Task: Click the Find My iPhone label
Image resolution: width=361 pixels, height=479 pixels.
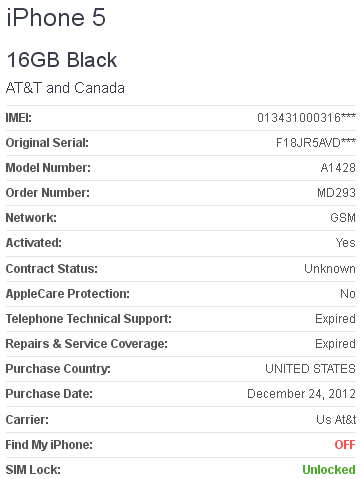Action: pos(49,445)
